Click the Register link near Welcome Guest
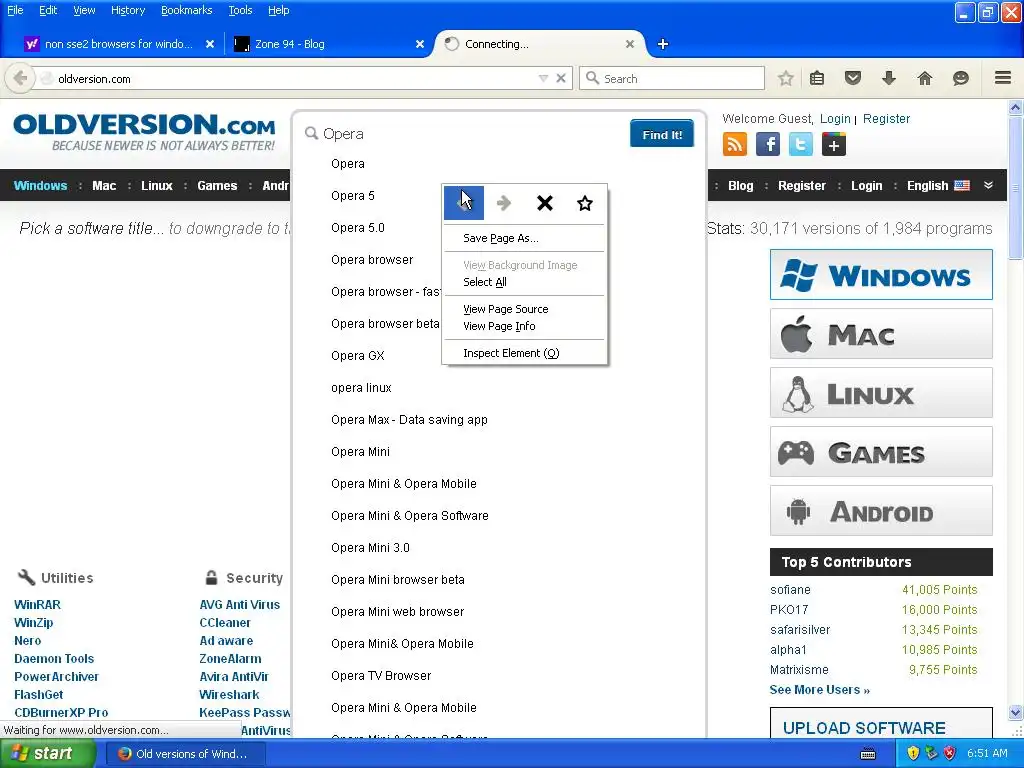The width and height of the screenshot is (1024, 768). click(x=886, y=119)
